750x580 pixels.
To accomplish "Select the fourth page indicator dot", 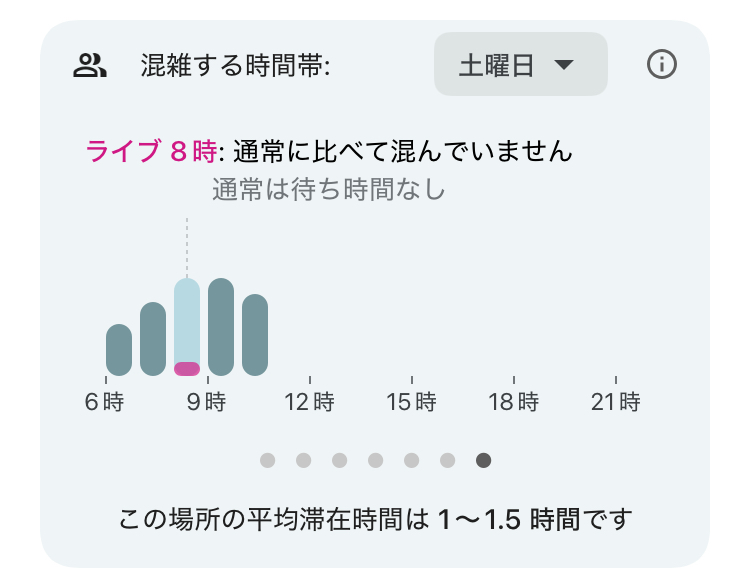I will pyautogui.click(x=375, y=460).
